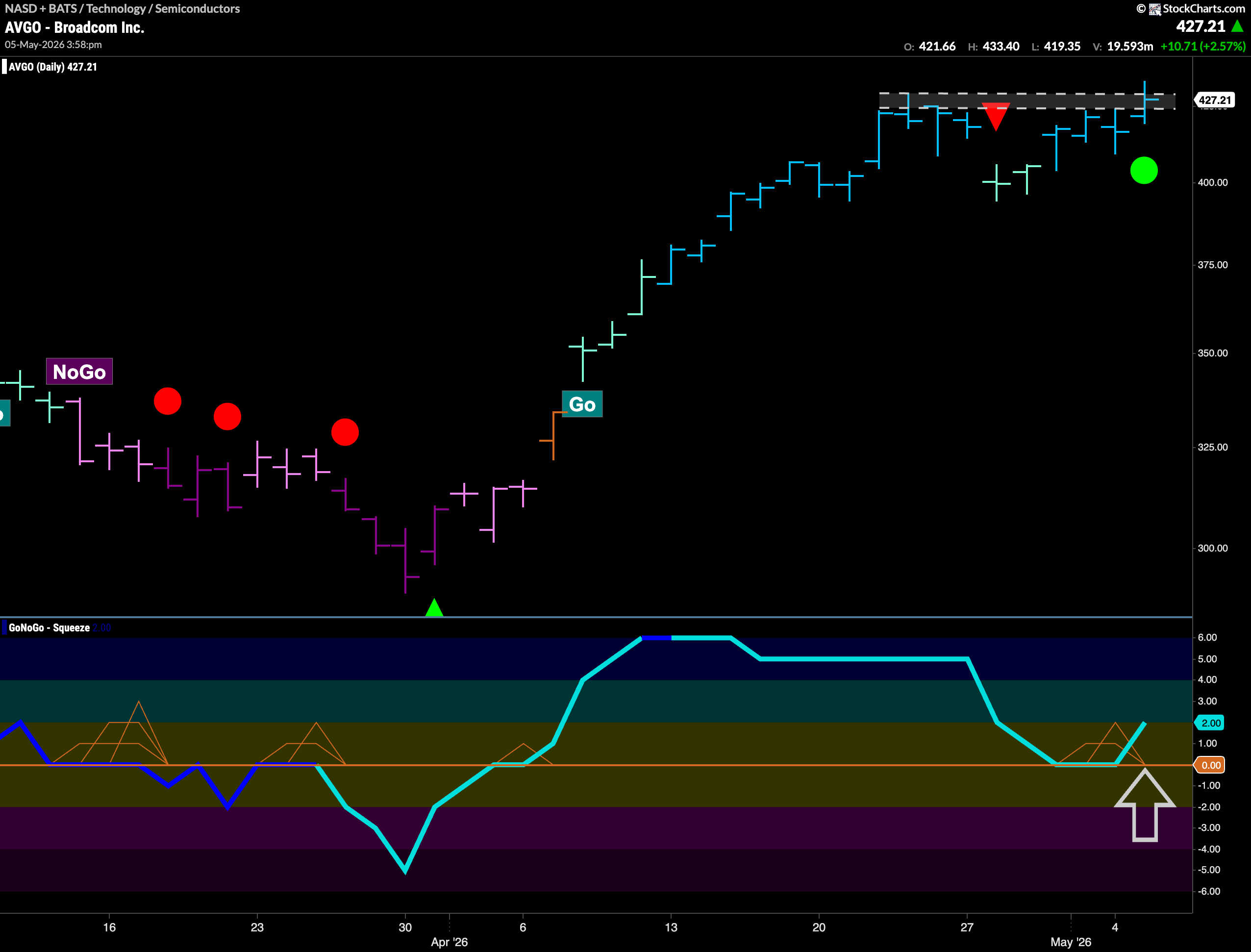Click the 'GoNoGo - Squeeze' panel label
The width and height of the screenshot is (1251, 952).
(x=50, y=628)
